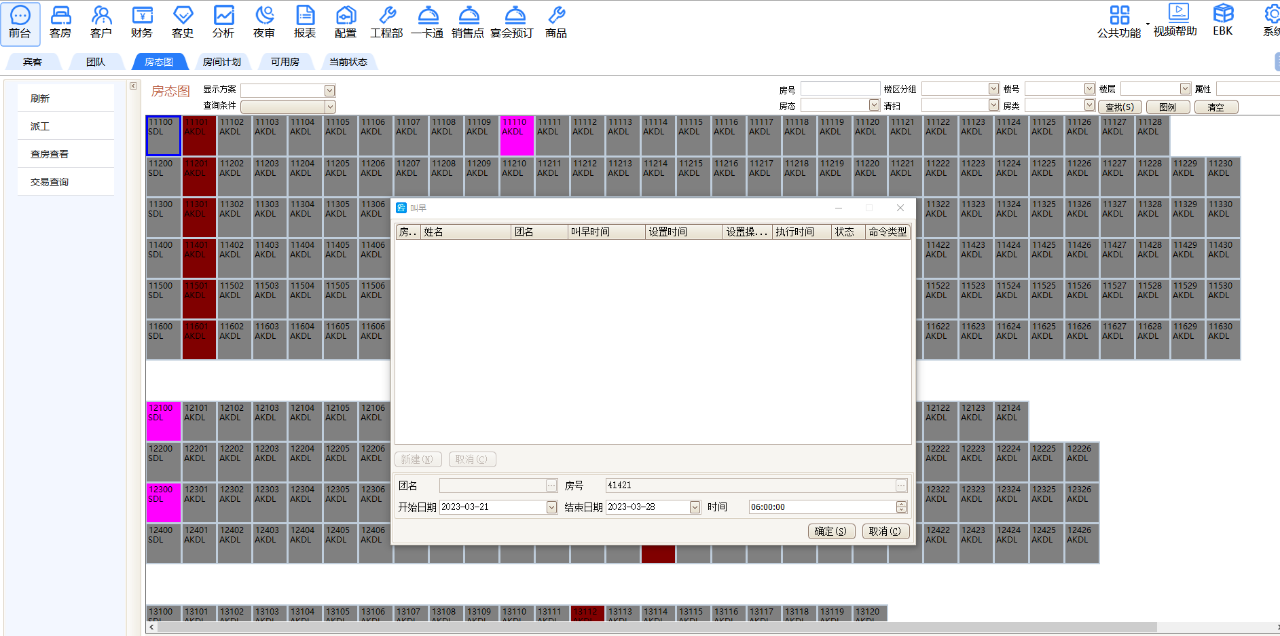Click the 工程部 wrench icon
1280x636 pixels.
click(x=386, y=21)
